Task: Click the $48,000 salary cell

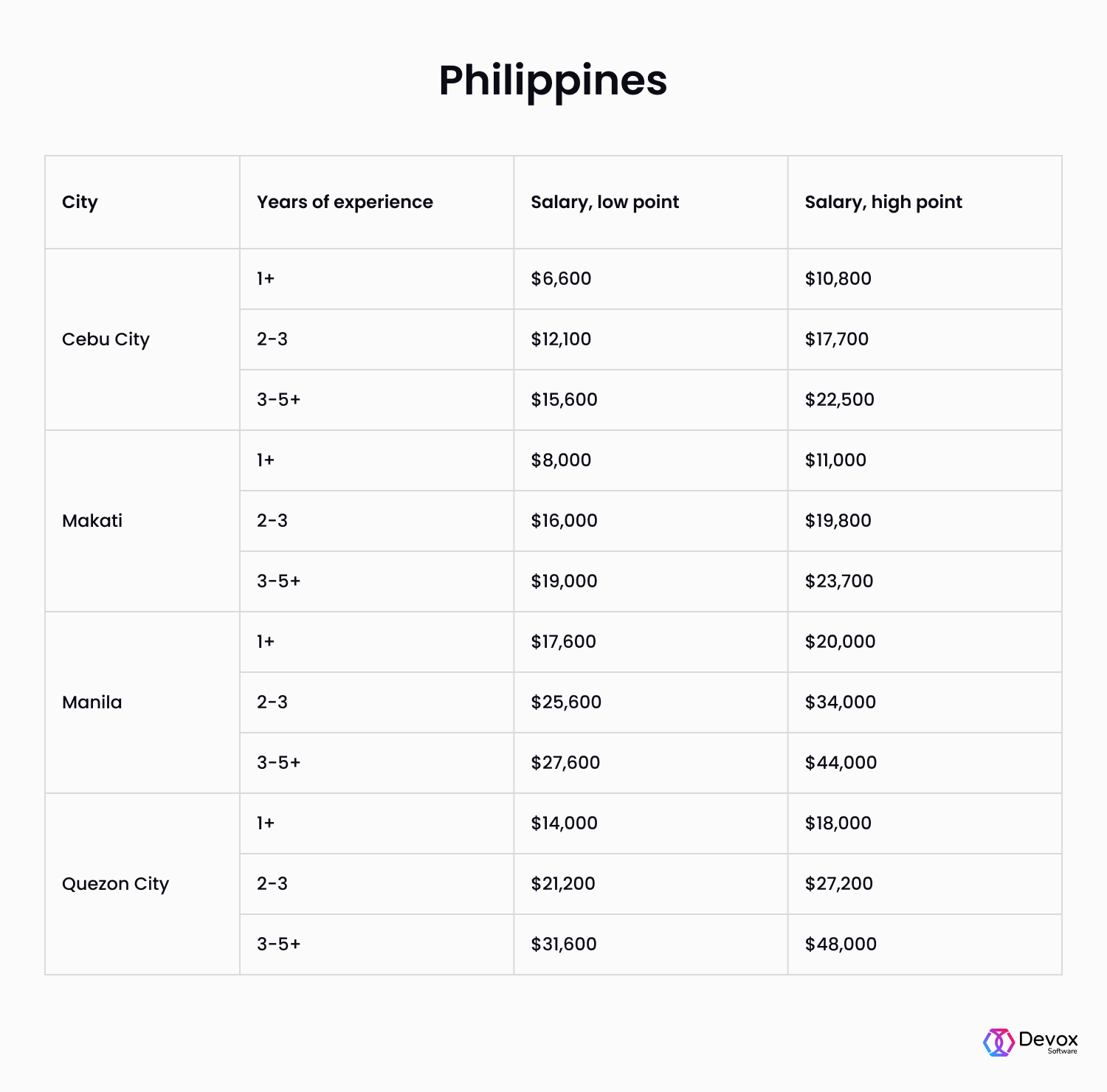Action: pos(841,944)
